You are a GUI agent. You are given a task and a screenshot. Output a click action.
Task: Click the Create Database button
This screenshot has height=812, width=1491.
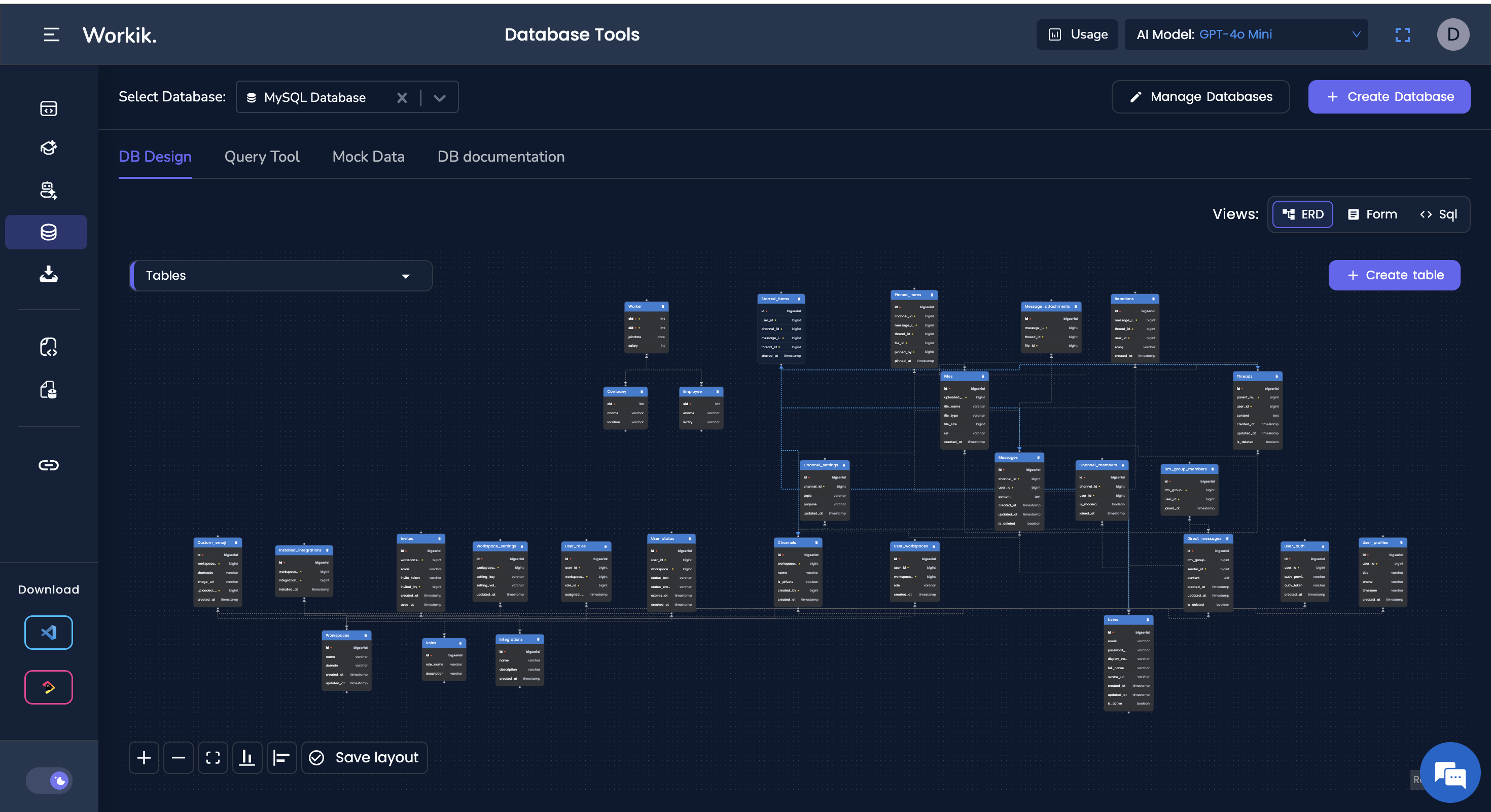click(x=1389, y=97)
